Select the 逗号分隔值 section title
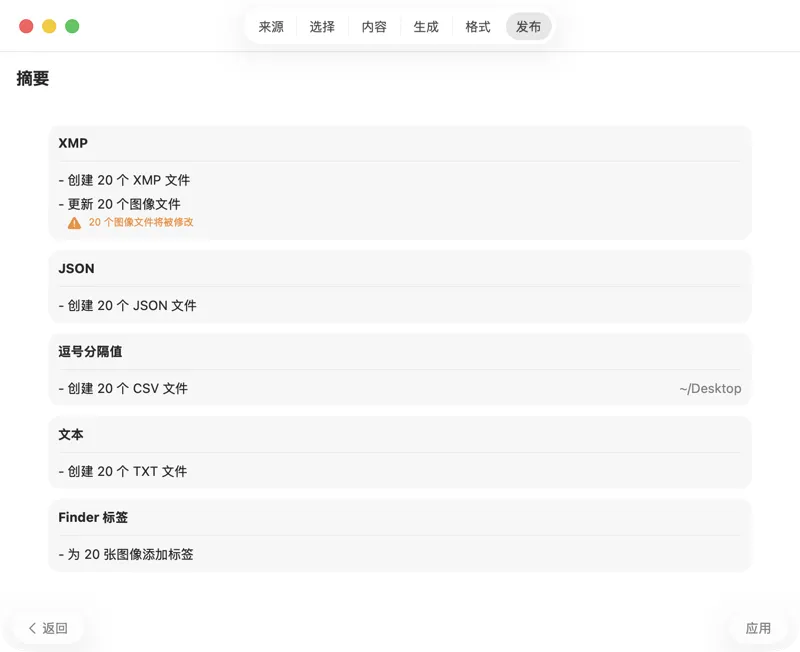Viewport: 800px width, 652px height. tap(90, 352)
